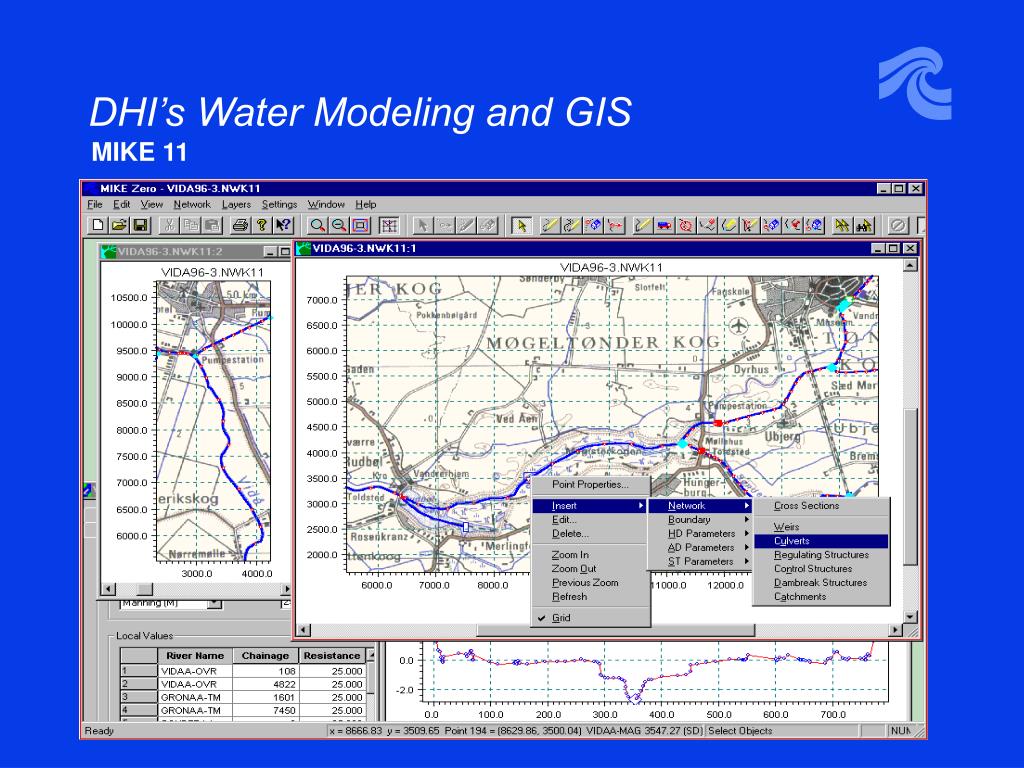This screenshot has width=1024, height=768.
Task: Click the VIDA96-3.NWK11:2 window title bar
Action: [x=195, y=251]
